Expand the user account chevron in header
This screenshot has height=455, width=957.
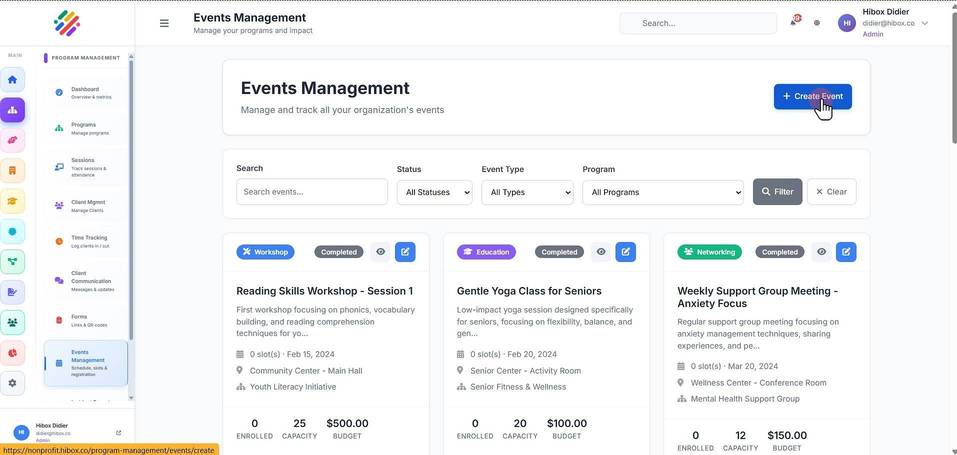[x=925, y=23]
